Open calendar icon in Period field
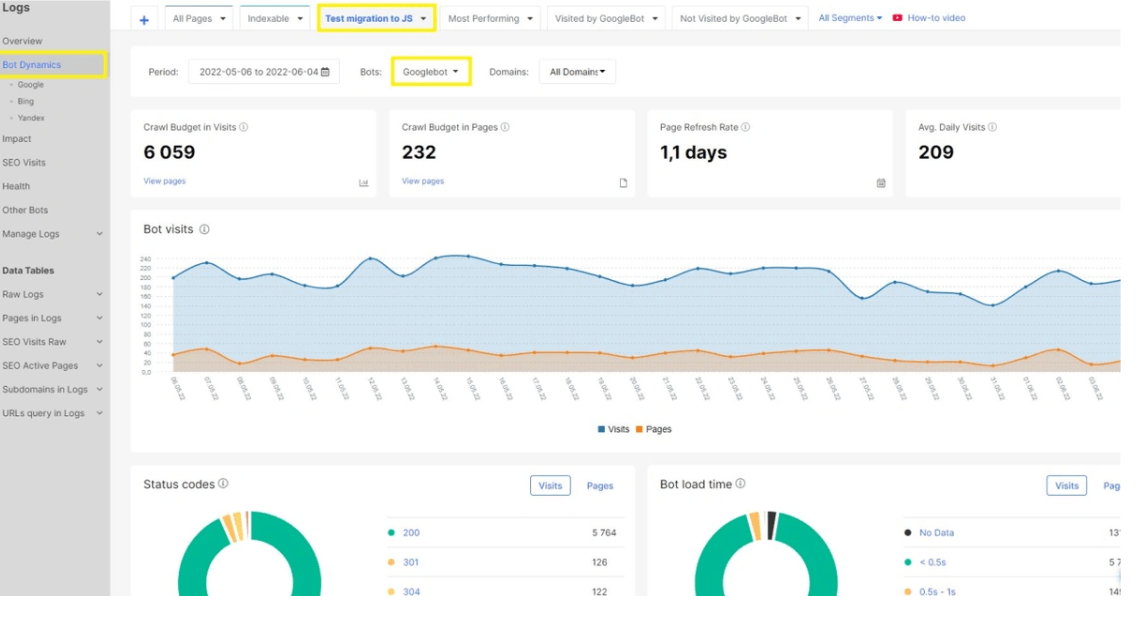 pyautogui.click(x=325, y=72)
